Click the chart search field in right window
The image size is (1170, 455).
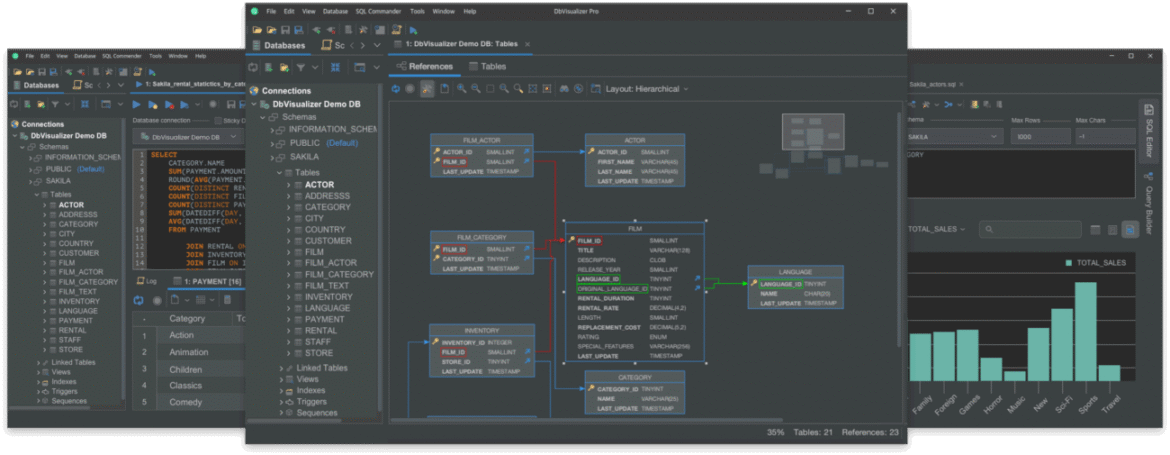pyautogui.click(x=1030, y=230)
